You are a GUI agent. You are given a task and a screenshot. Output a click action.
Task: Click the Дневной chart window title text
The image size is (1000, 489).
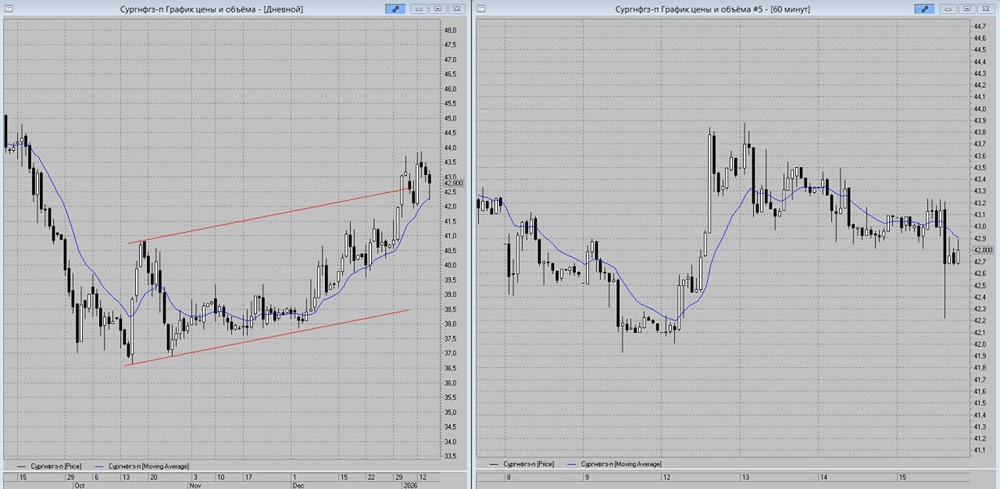[210, 9]
